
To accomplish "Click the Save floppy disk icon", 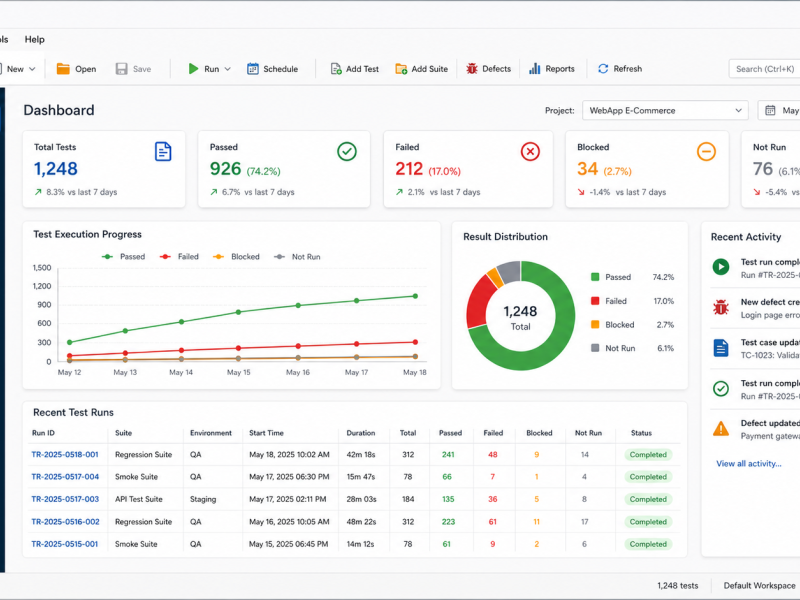I will click(x=121, y=69).
